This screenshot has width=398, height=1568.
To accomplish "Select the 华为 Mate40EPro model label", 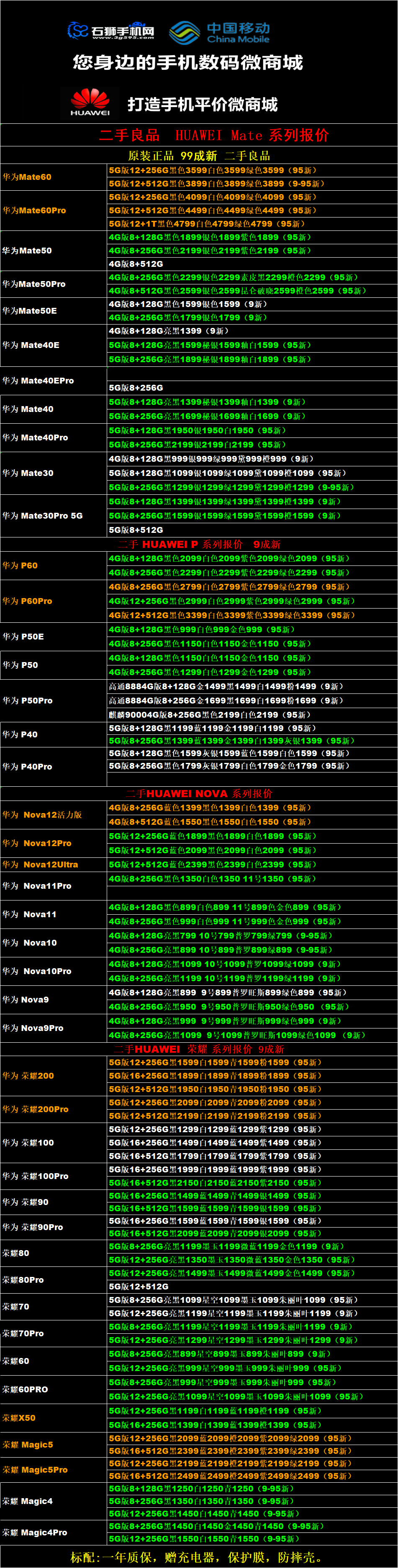I will pos(39,381).
